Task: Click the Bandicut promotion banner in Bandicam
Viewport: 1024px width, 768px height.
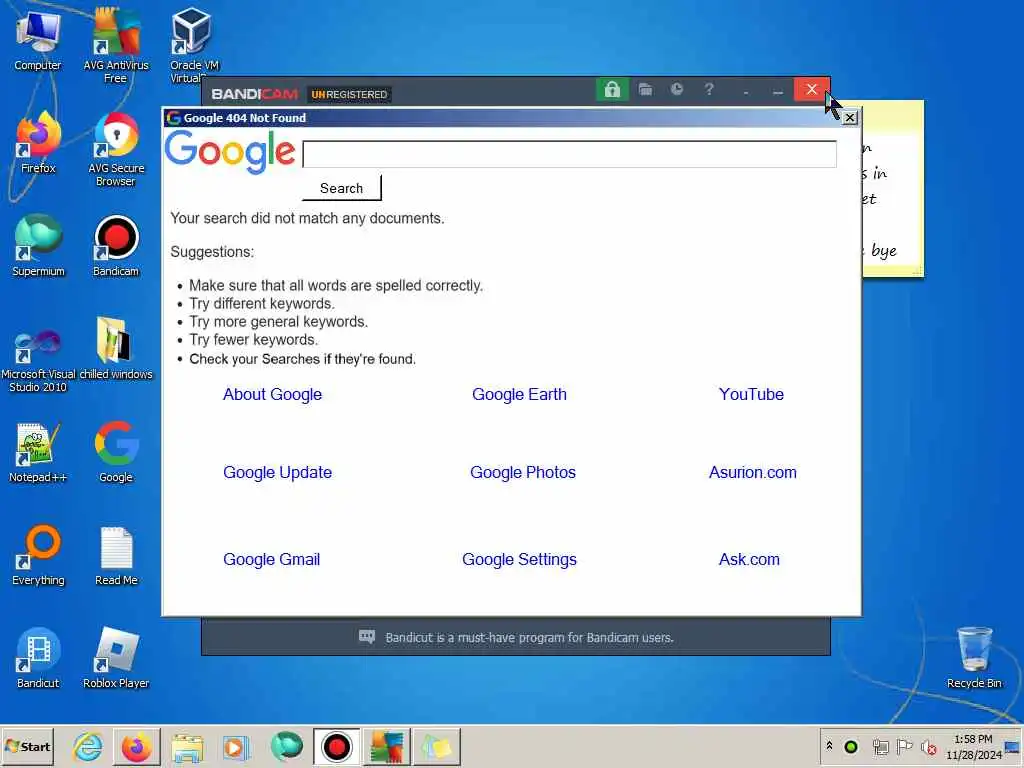Action: point(516,637)
